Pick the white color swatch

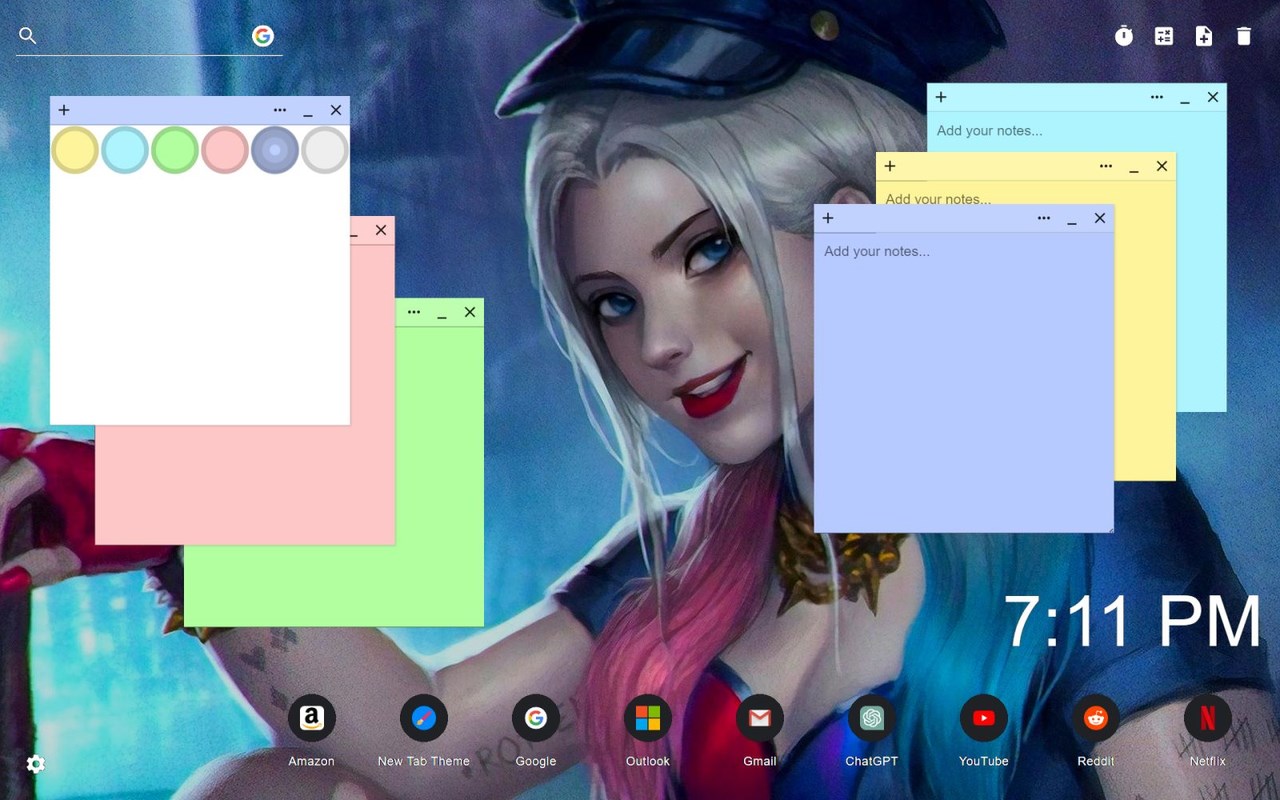(325, 150)
